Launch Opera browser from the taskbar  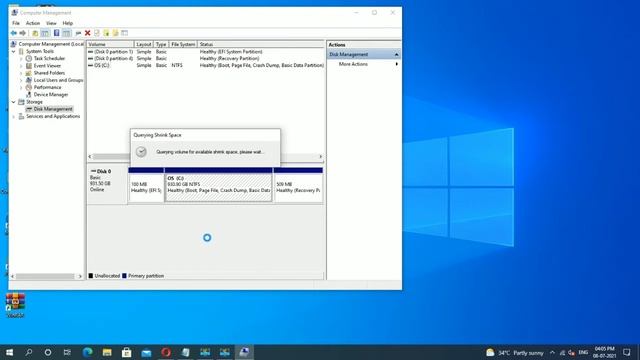click(166, 352)
